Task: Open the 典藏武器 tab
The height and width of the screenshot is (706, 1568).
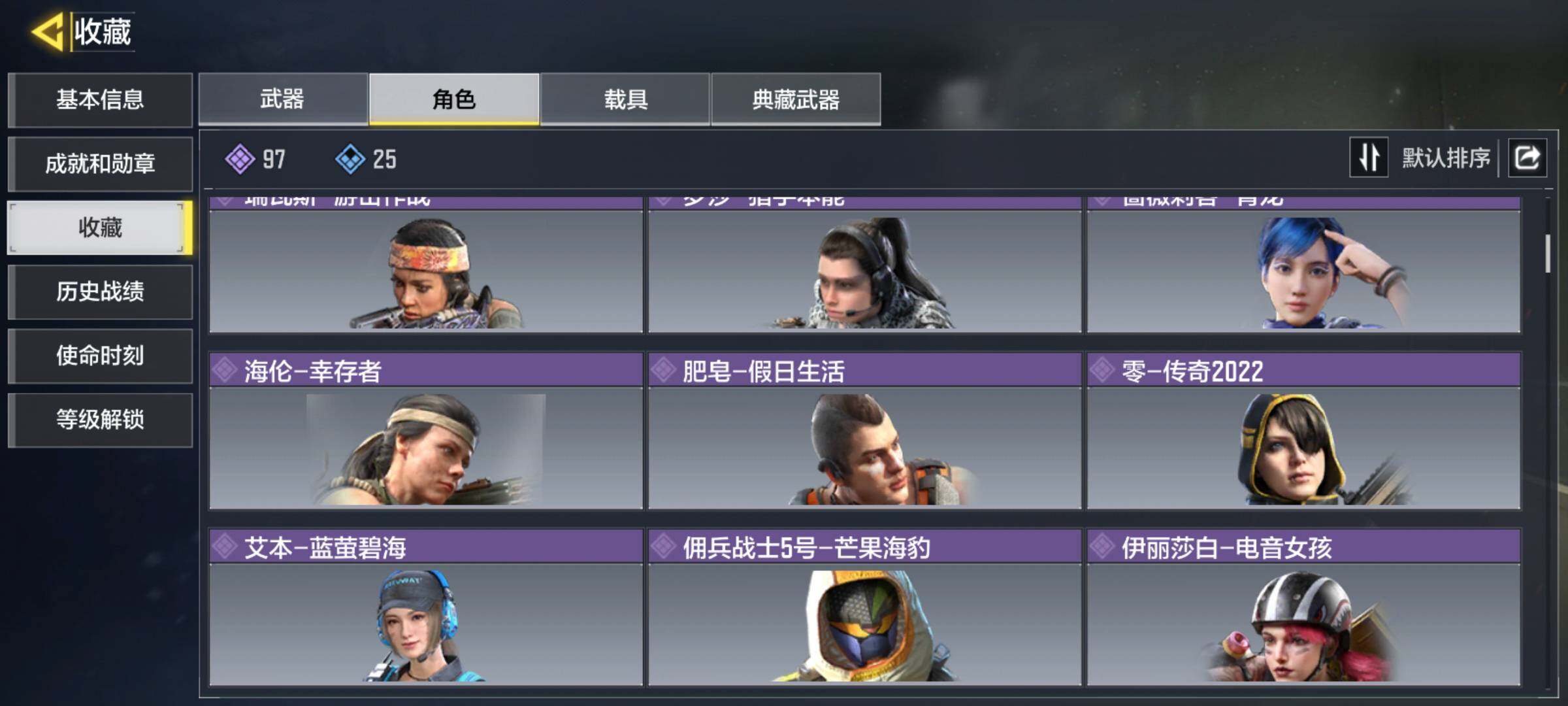Action: 796,99
